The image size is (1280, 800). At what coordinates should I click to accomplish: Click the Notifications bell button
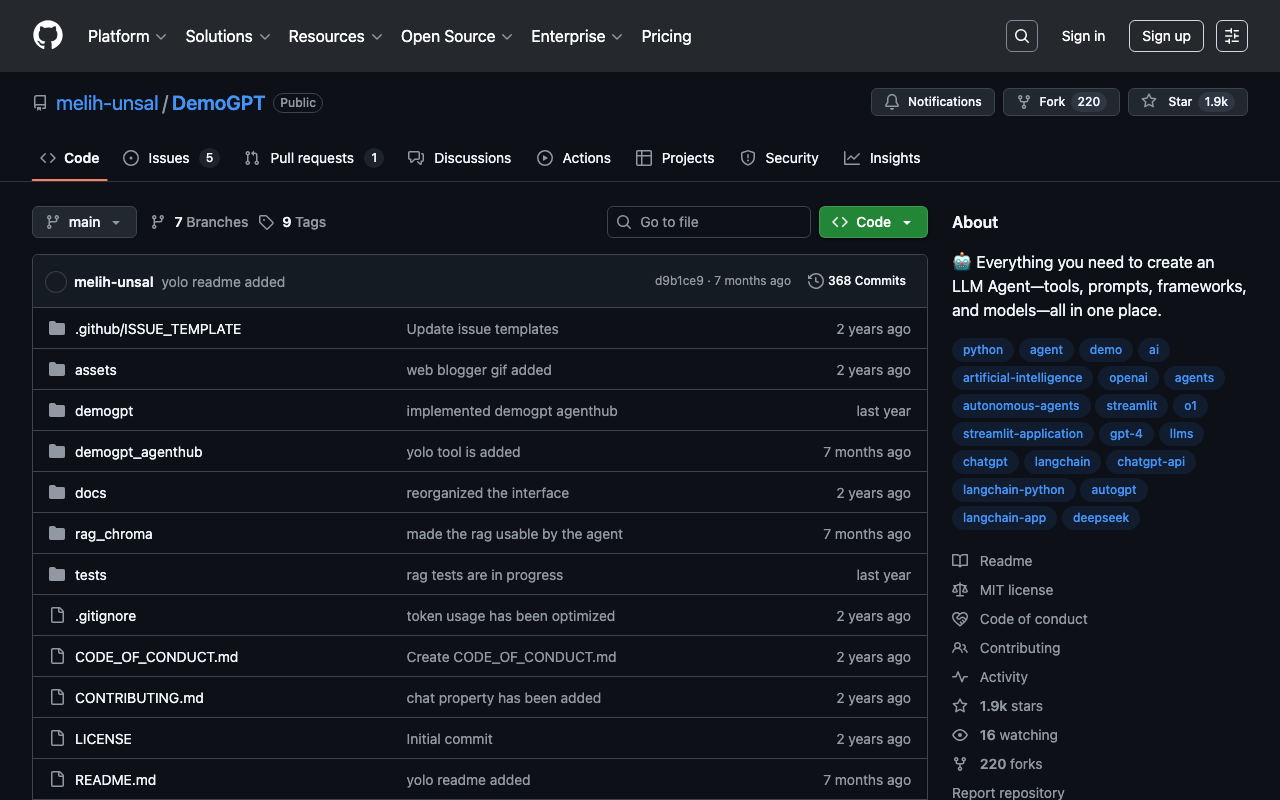[x=933, y=102]
